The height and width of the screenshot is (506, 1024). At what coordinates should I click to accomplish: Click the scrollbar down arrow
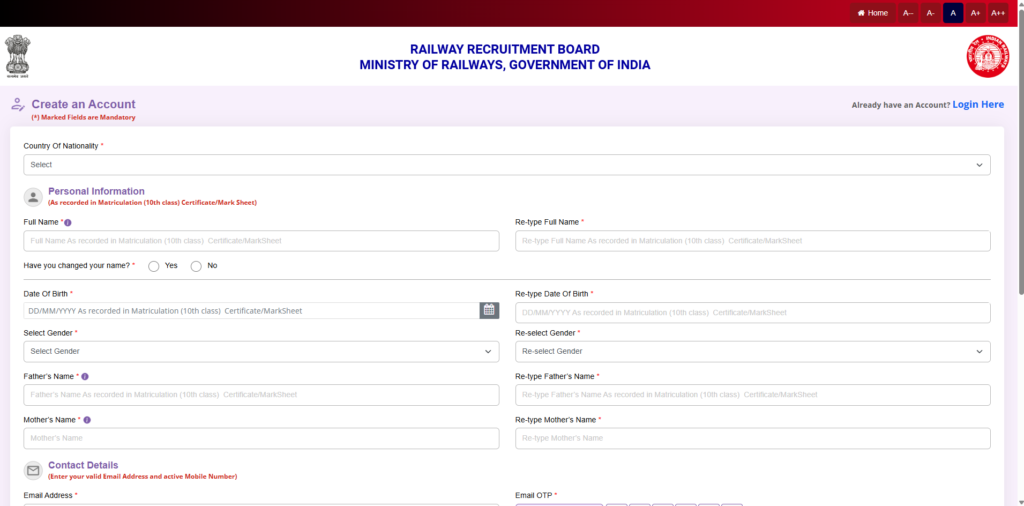[x=1019, y=501]
